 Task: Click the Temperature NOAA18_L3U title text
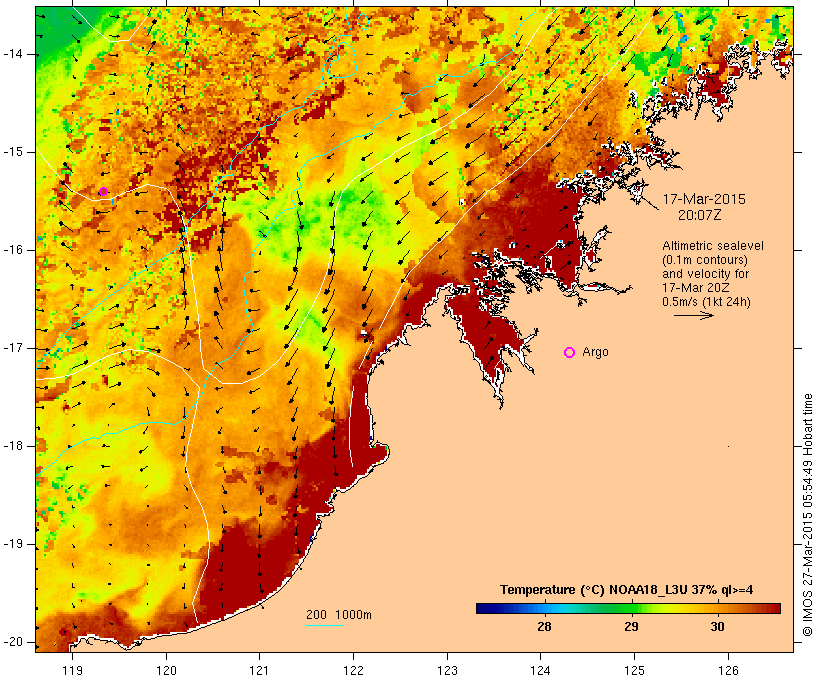tap(627, 590)
